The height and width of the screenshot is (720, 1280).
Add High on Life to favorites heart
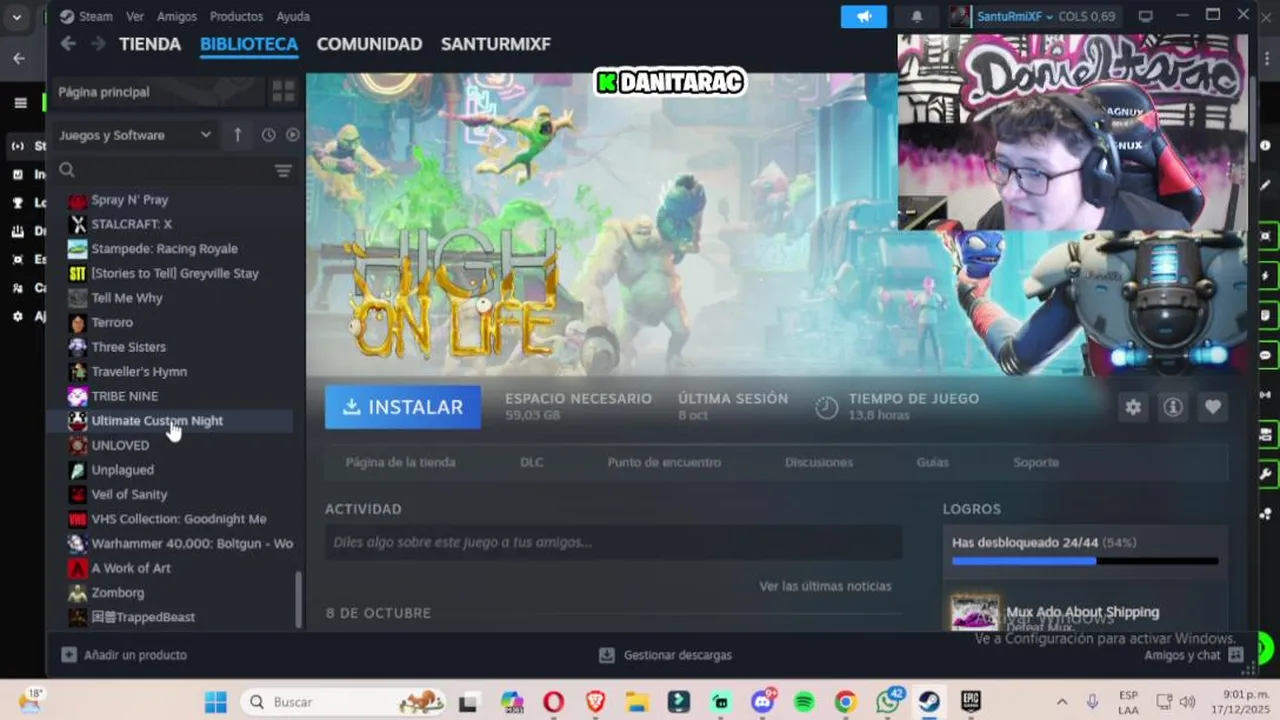click(x=1213, y=407)
